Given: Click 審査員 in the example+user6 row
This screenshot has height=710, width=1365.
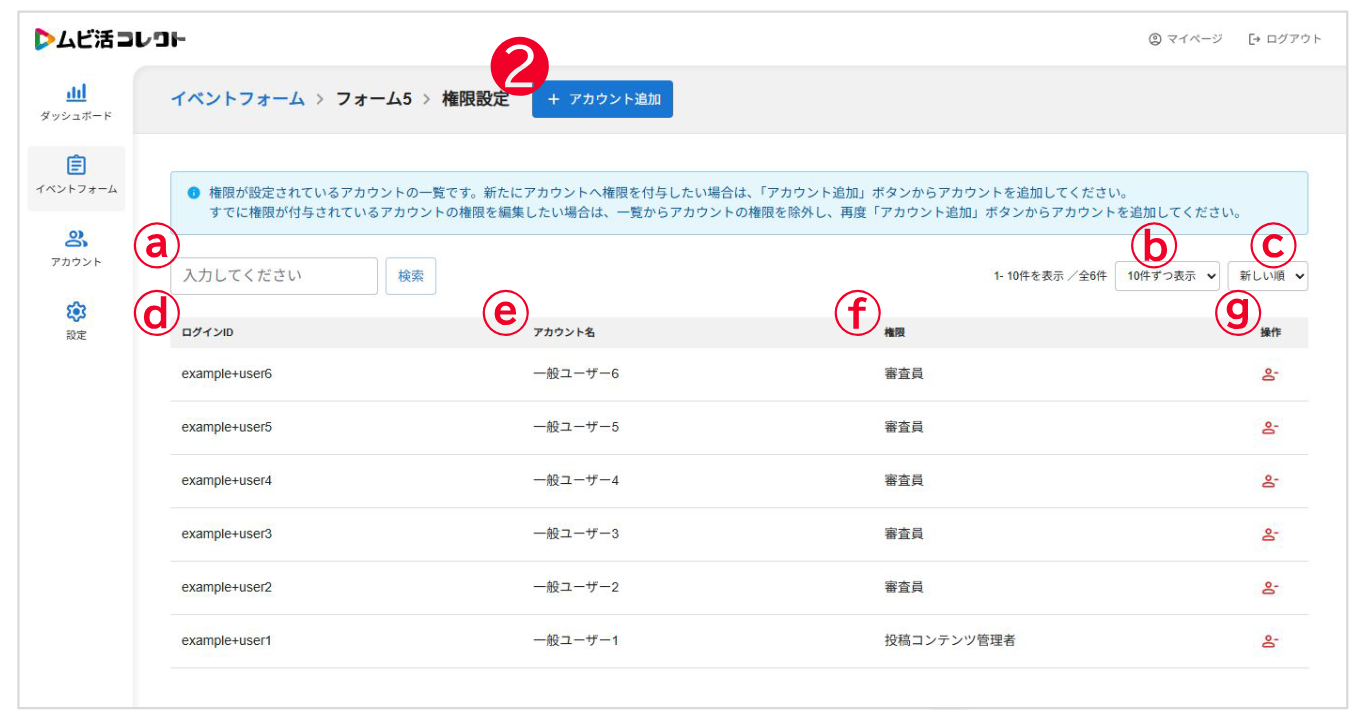Looking at the screenshot, I should point(904,374).
